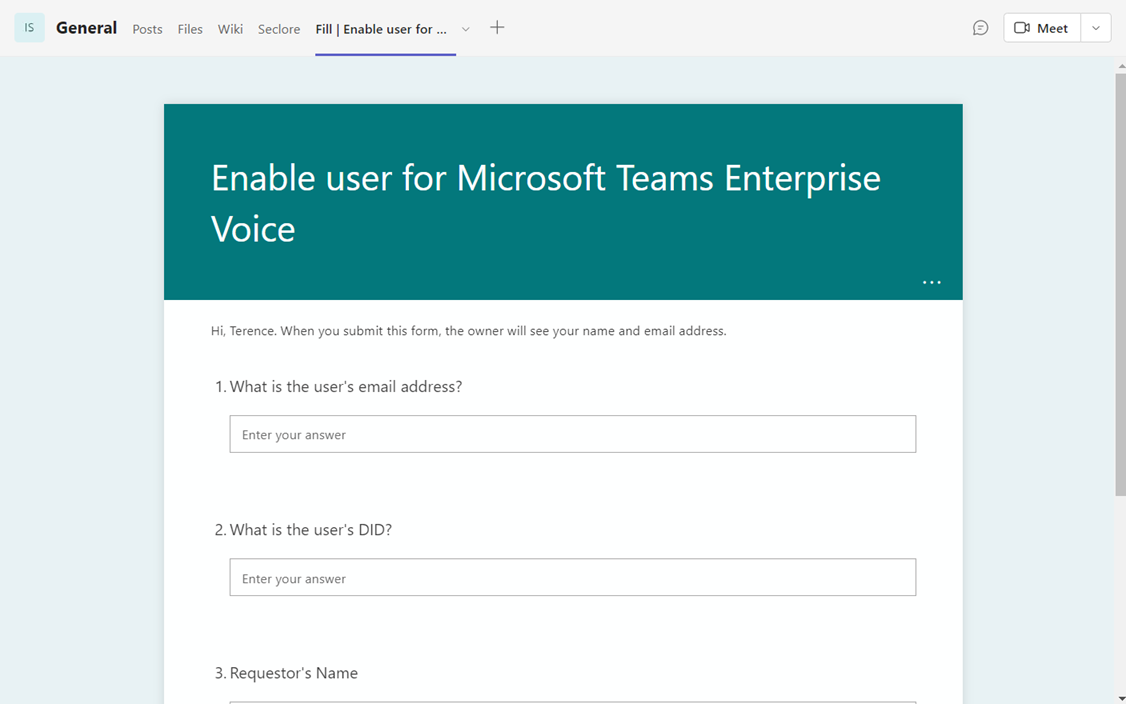The image size is (1126, 704).
Task: Select the Fill Enable user for tab
Action: 381,29
